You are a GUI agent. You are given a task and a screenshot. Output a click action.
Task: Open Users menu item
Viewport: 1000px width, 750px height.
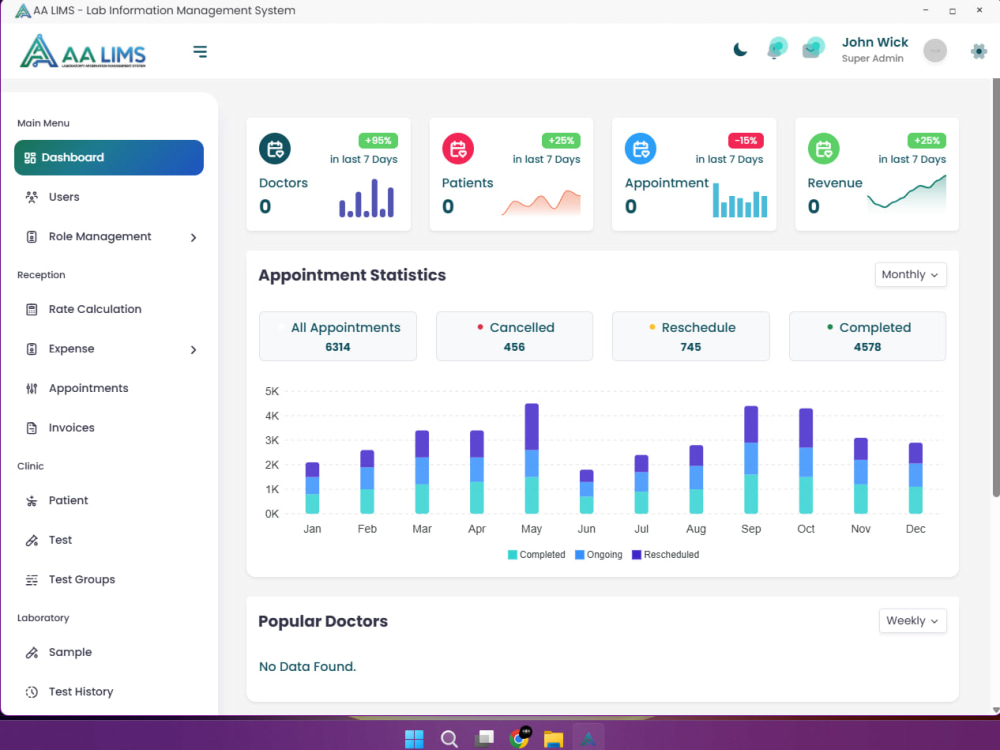(x=109, y=197)
